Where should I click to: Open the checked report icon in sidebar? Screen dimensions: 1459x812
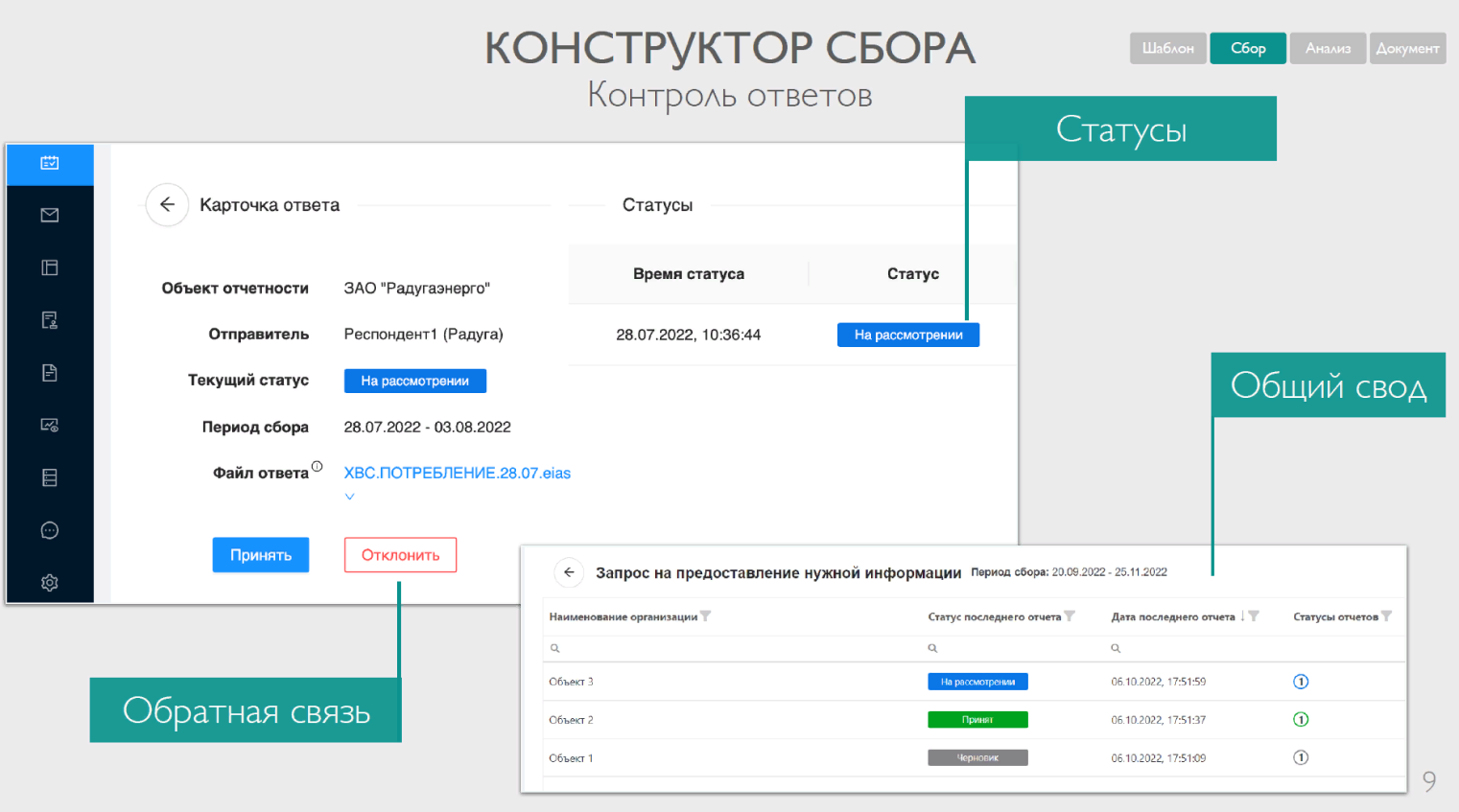coord(50,320)
